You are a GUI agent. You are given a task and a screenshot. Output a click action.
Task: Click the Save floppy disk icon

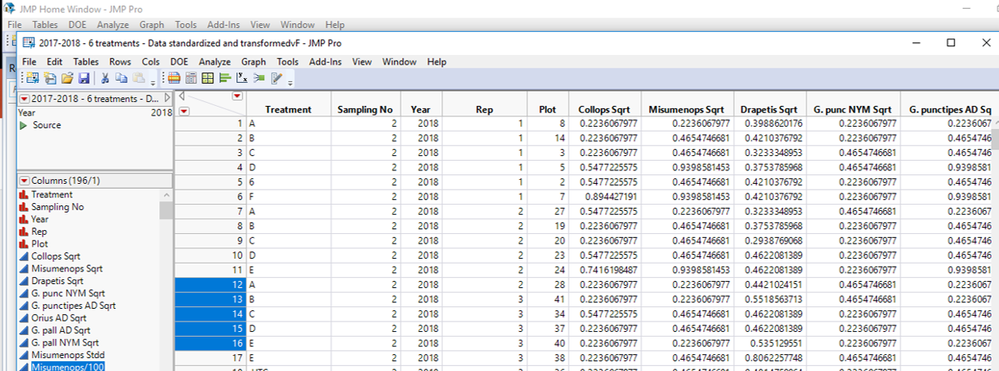(x=83, y=78)
